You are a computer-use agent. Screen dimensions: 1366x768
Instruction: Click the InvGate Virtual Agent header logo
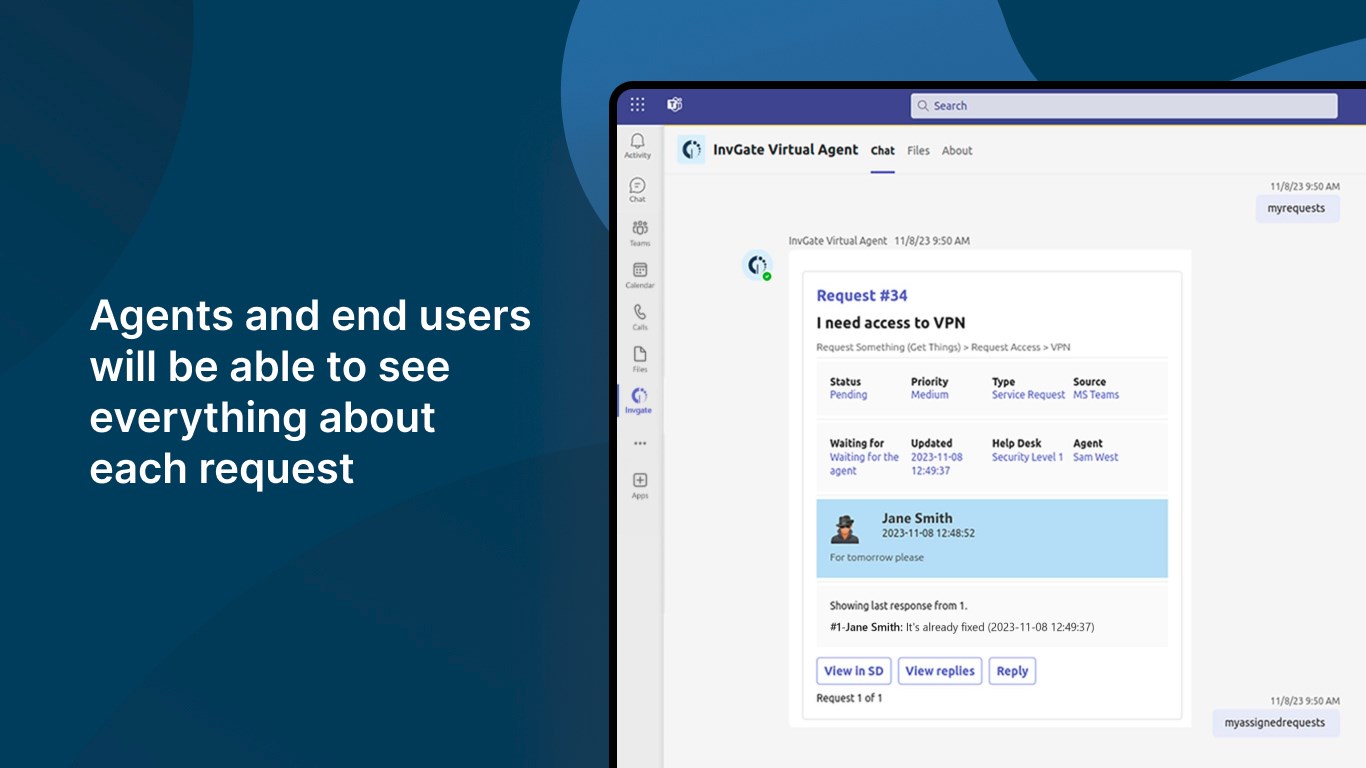pos(691,150)
